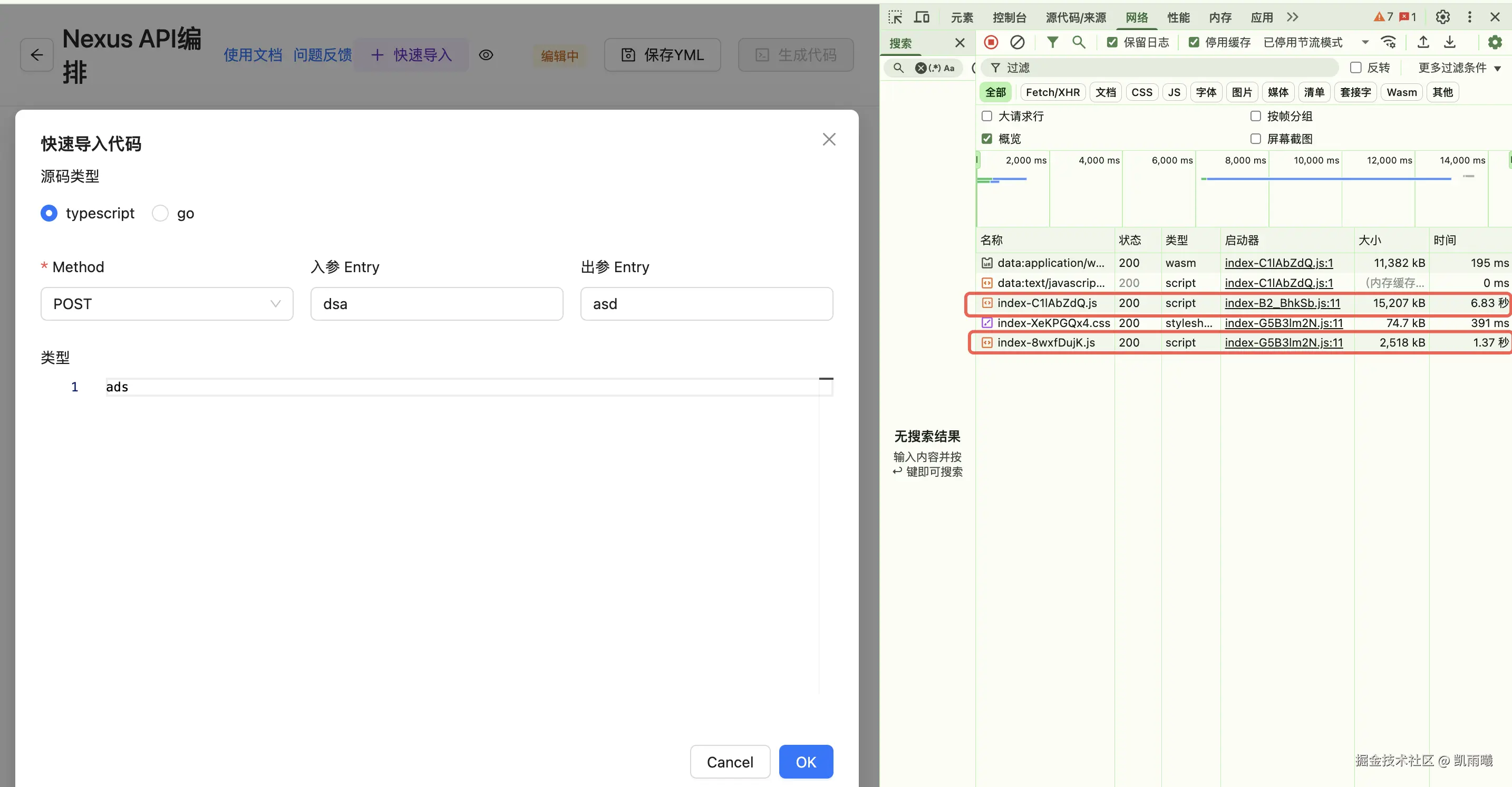Viewport: 1512px width, 787px height.
Task: Uncheck the 保留日志 checkbox
Action: tap(1112, 42)
